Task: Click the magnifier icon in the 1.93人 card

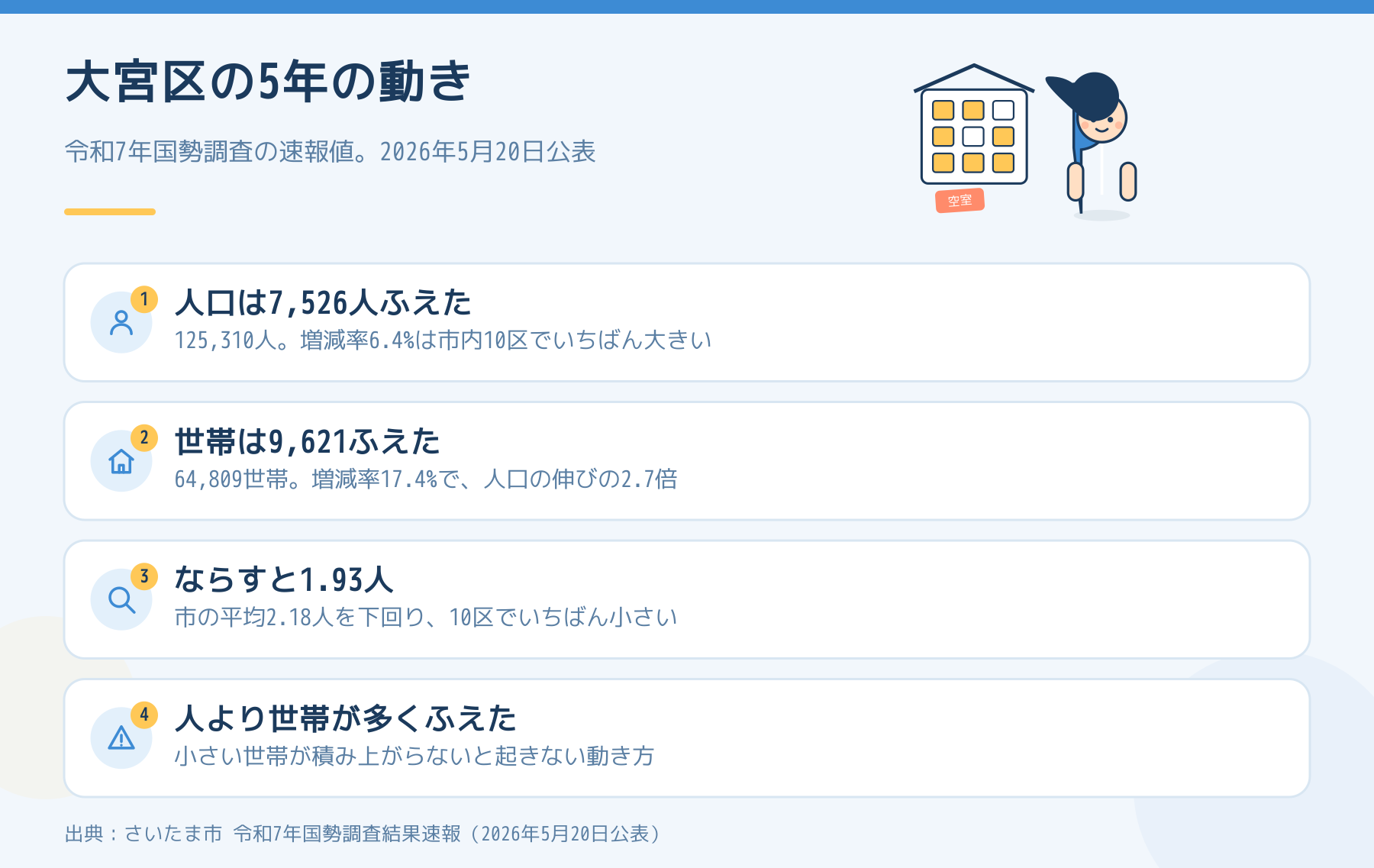Action: (x=121, y=599)
